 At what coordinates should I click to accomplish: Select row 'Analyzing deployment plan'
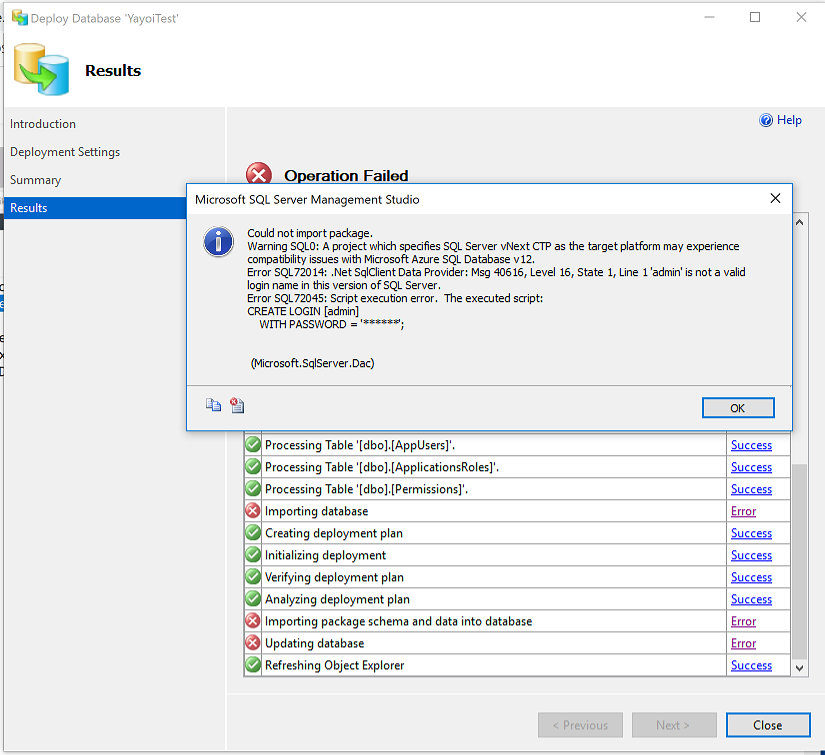[x=517, y=599]
